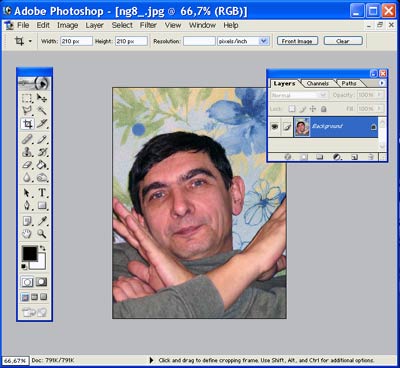Viewport: 400px width, 368px height.
Task: Open the Select menu
Action: [x=122, y=25]
